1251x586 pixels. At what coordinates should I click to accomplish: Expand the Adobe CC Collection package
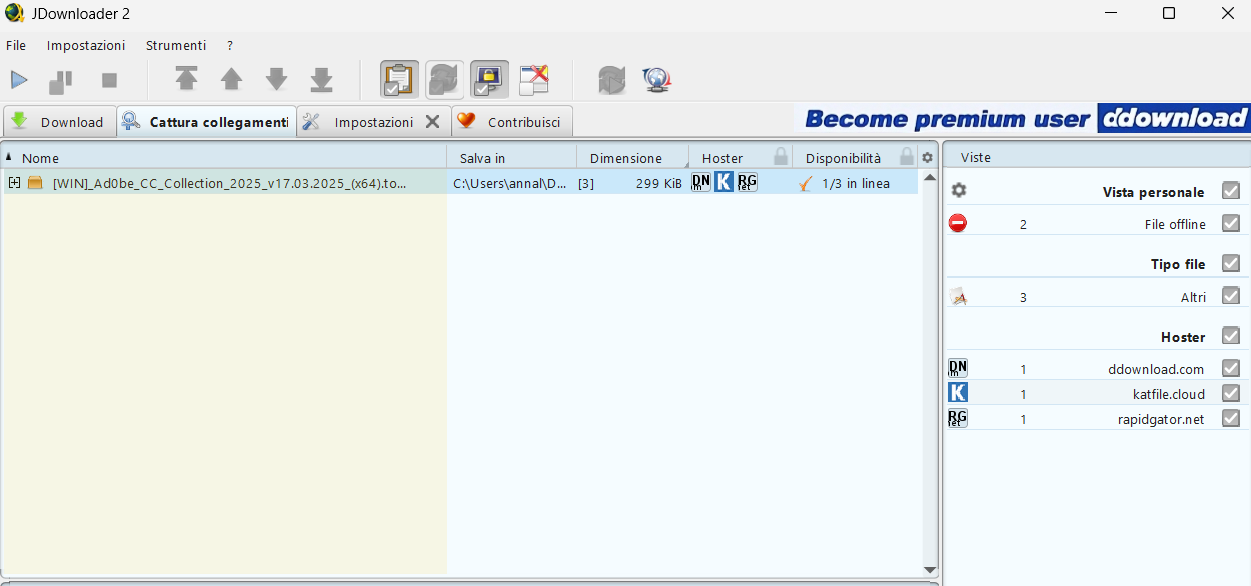(x=14, y=183)
